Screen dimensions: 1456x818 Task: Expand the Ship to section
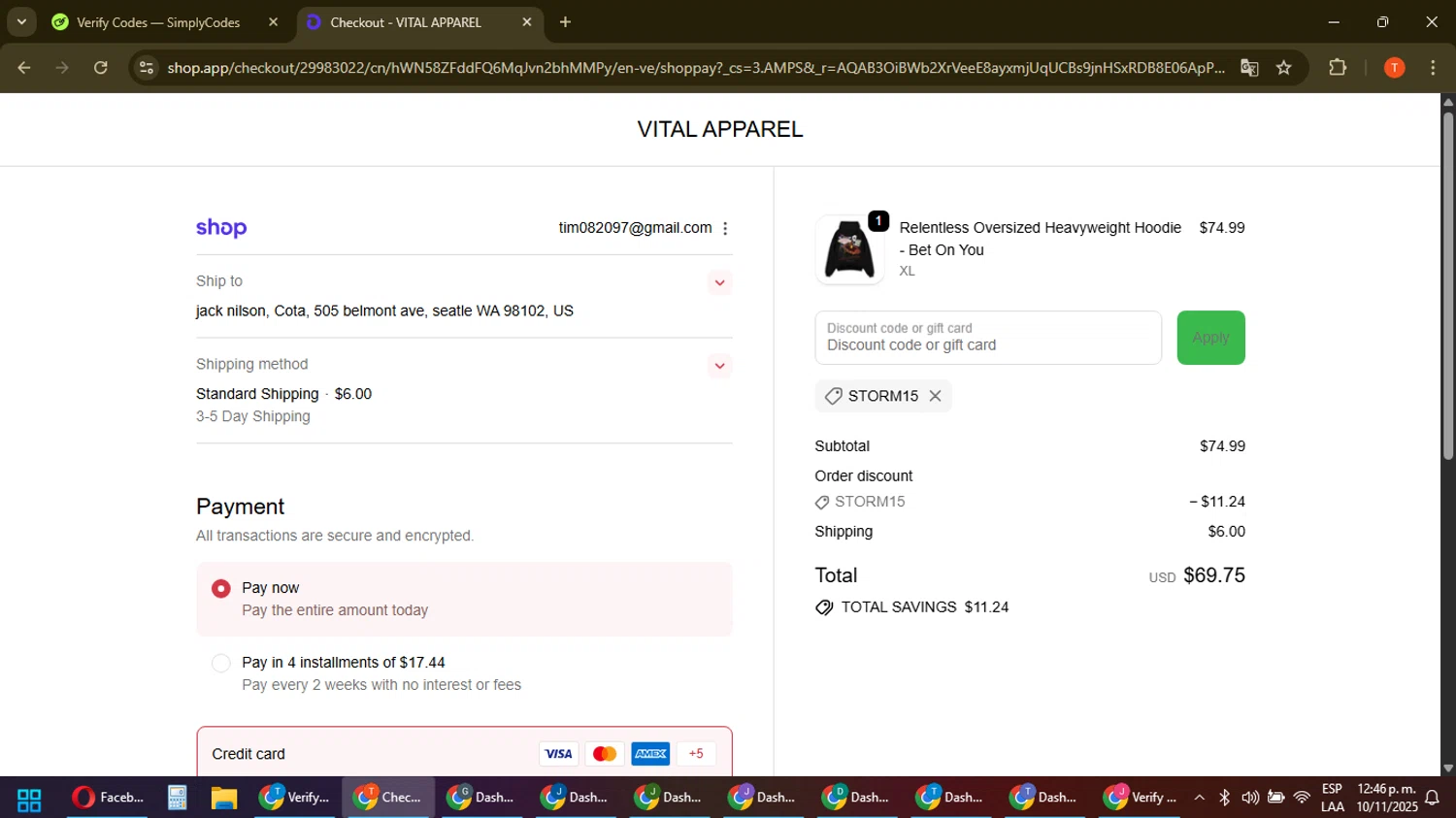pyautogui.click(x=719, y=282)
